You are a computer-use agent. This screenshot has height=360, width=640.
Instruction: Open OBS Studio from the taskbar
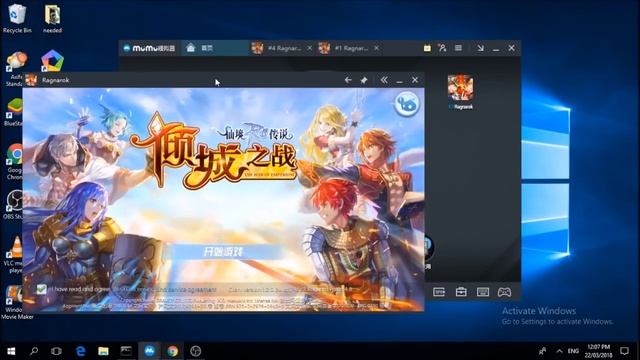[x=196, y=351]
